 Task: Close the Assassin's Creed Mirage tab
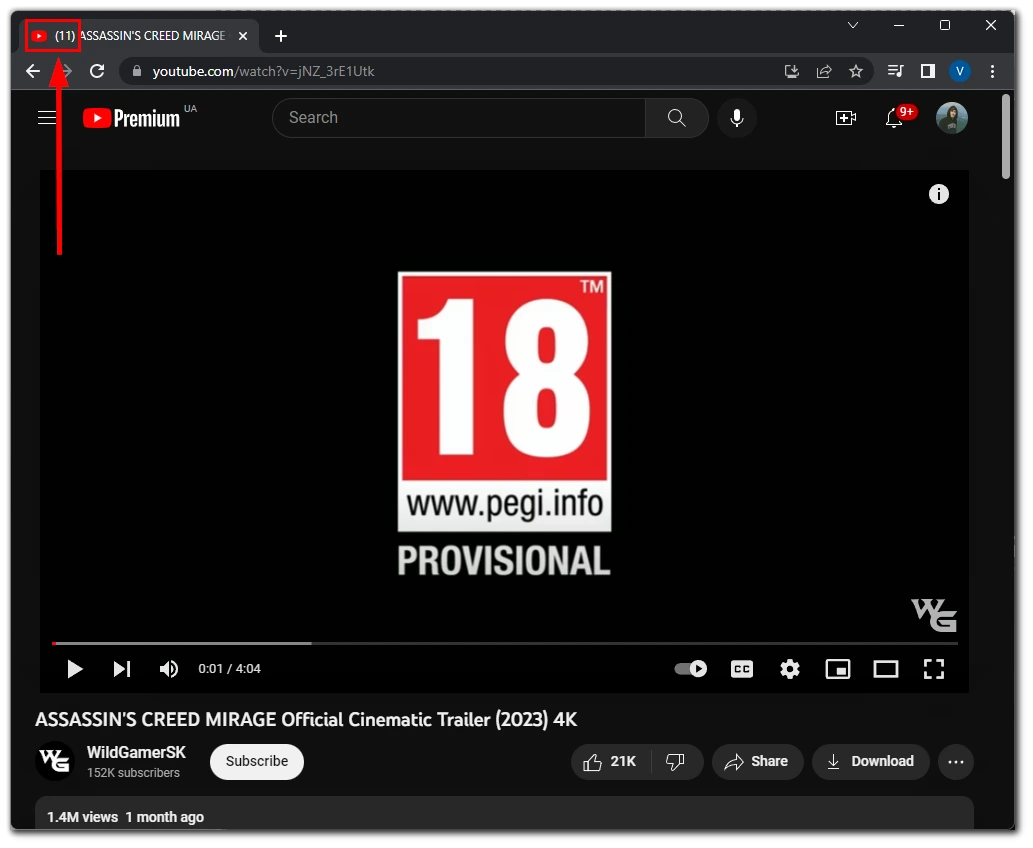pyautogui.click(x=243, y=36)
